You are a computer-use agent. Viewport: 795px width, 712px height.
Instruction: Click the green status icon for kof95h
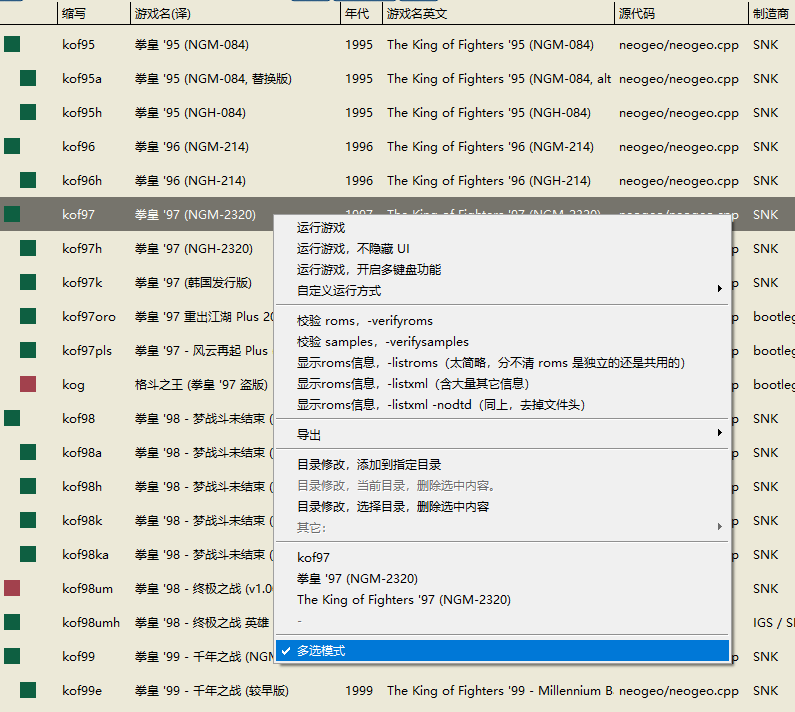(28, 112)
